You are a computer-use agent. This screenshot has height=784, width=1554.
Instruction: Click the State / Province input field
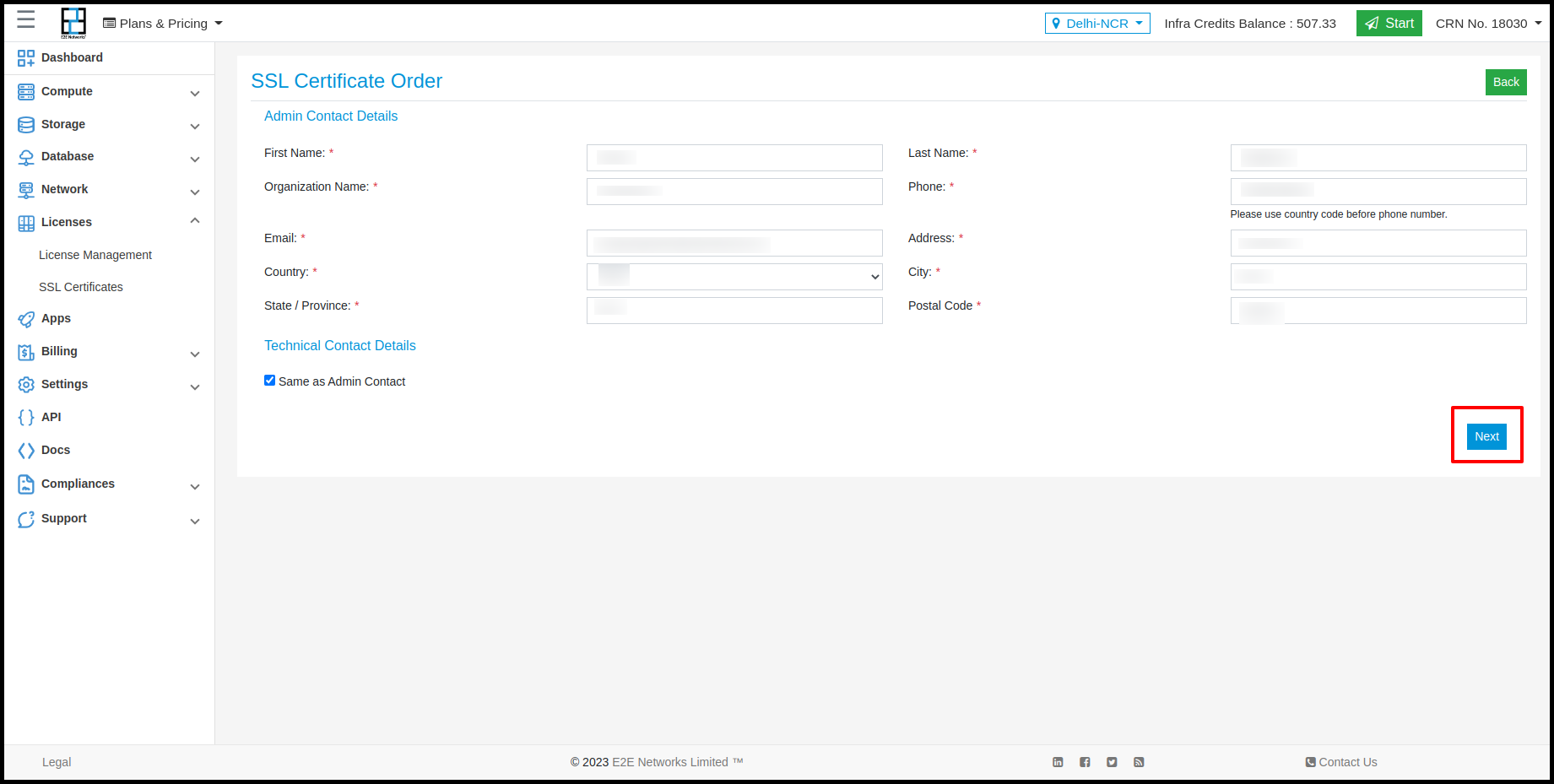[734, 311]
